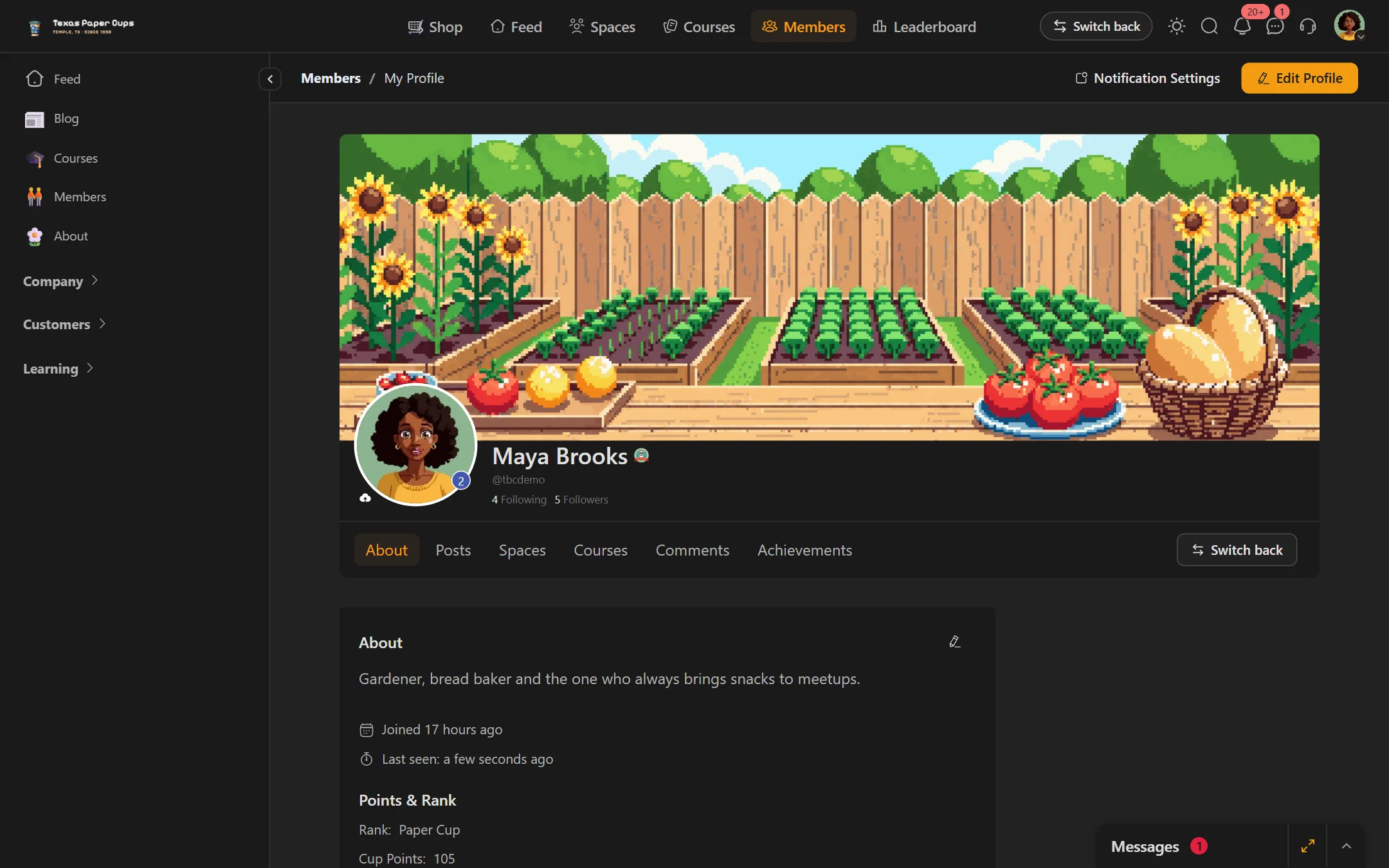This screenshot has height=868, width=1389.
Task: Open Notification Settings
Action: pyautogui.click(x=1148, y=78)
